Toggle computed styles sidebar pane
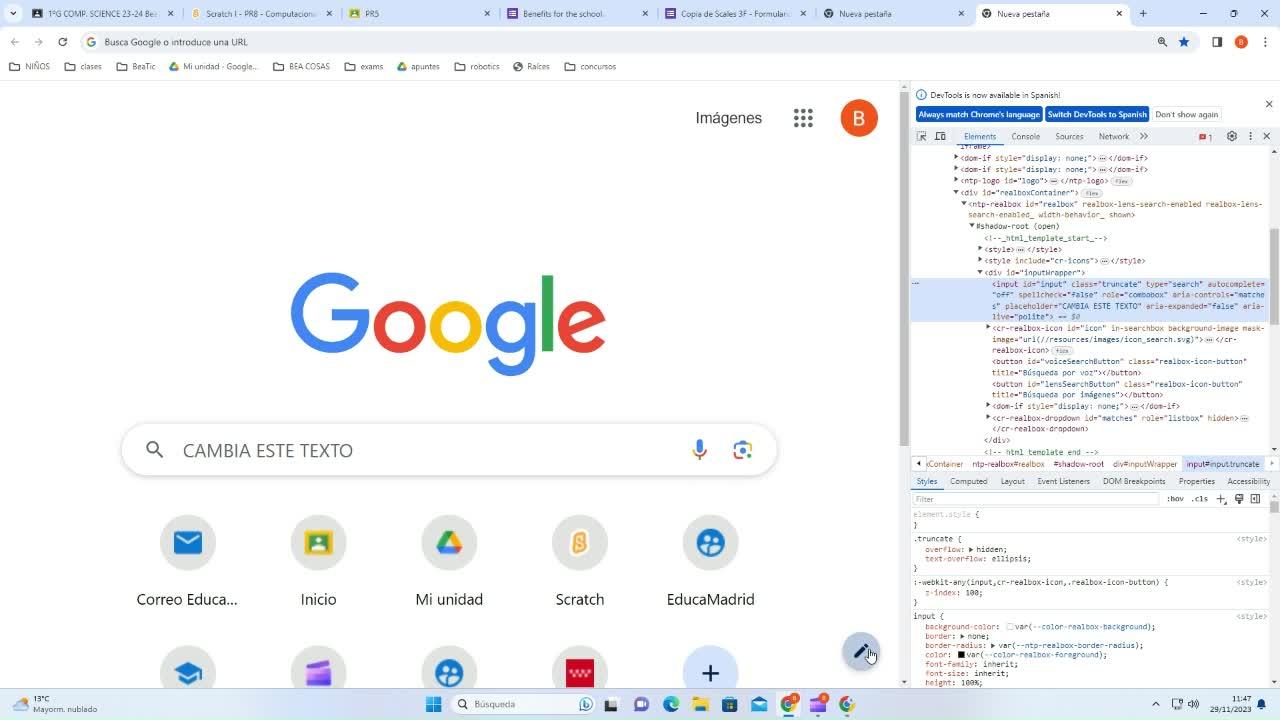This screenshot has width=1280, height=720. pos(1256,499)
